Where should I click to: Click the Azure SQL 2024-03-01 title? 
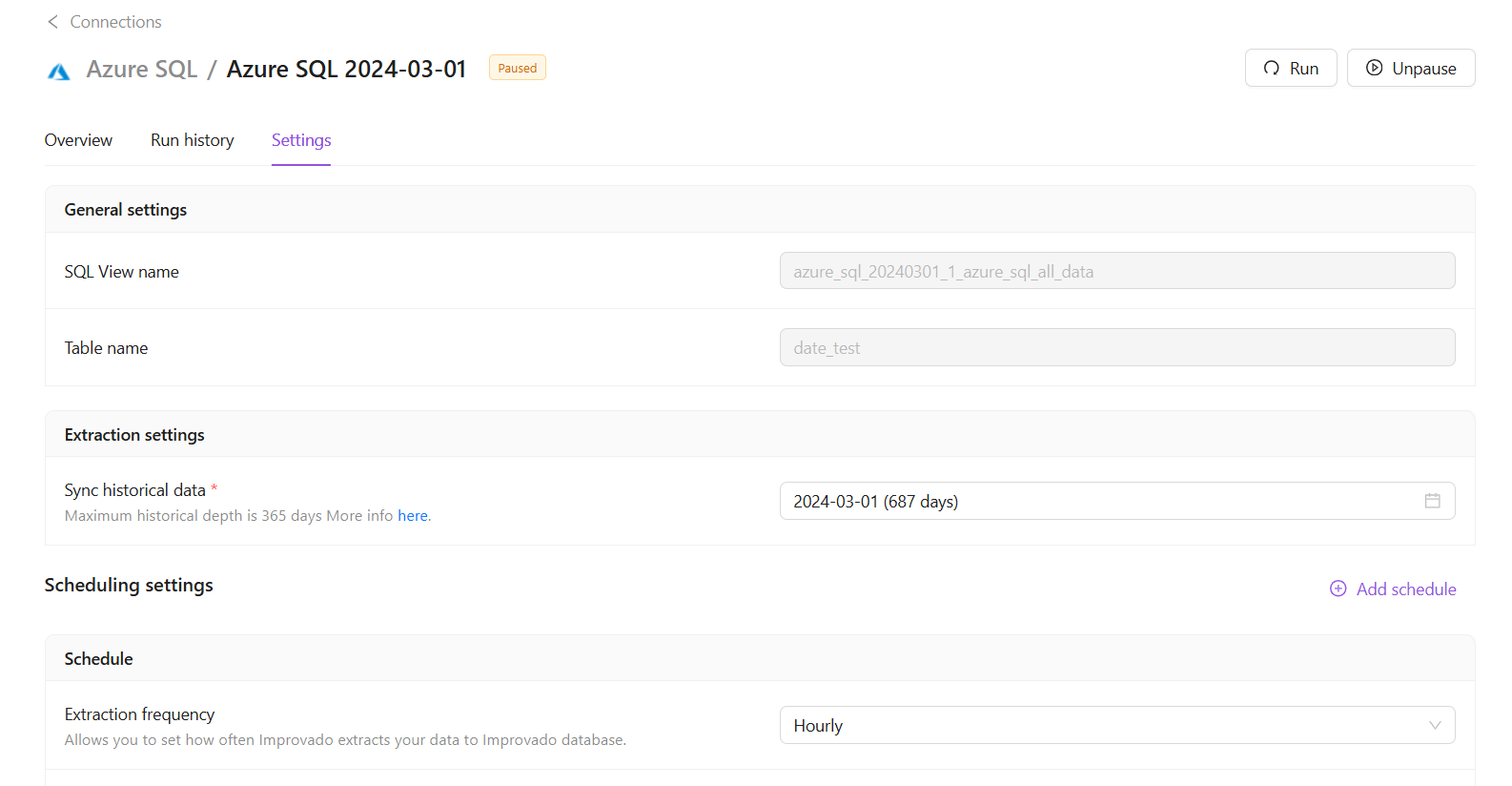tap(346, 70)
